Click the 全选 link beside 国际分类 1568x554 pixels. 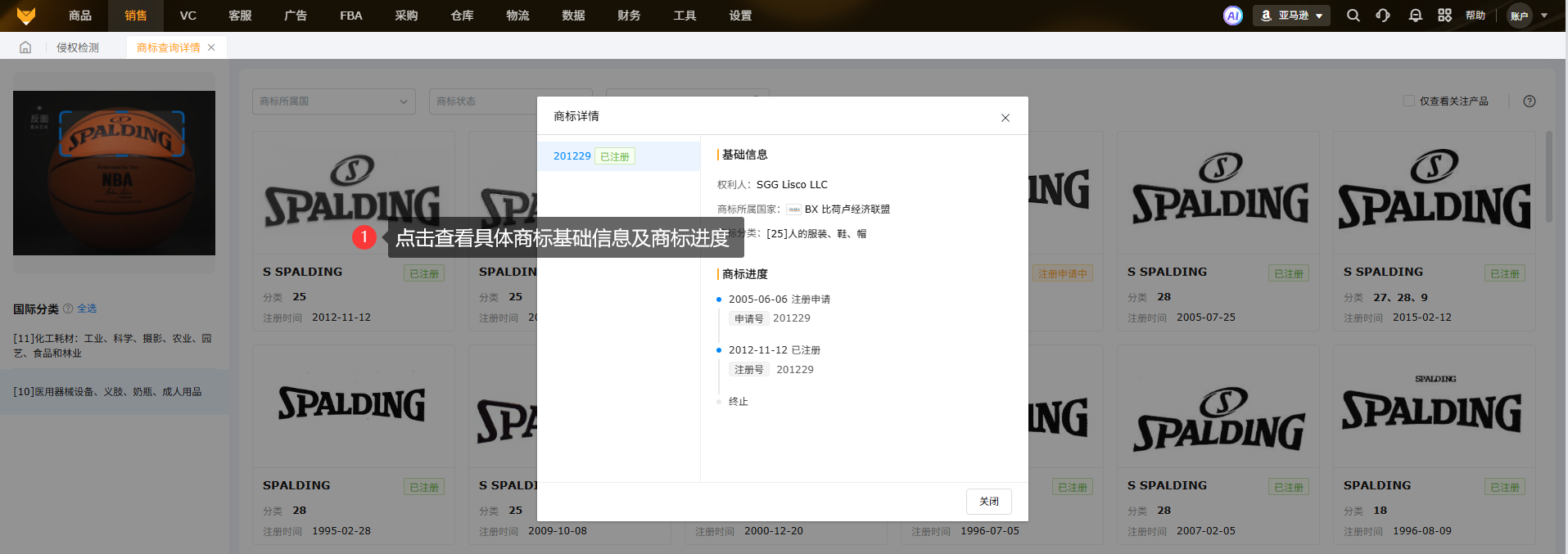click(87, 309)
